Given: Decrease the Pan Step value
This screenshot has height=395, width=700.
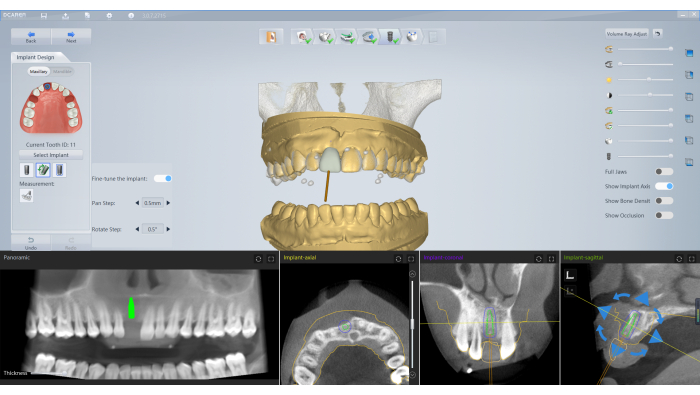Looking at the screenshot, I should (x=137, y=203).
